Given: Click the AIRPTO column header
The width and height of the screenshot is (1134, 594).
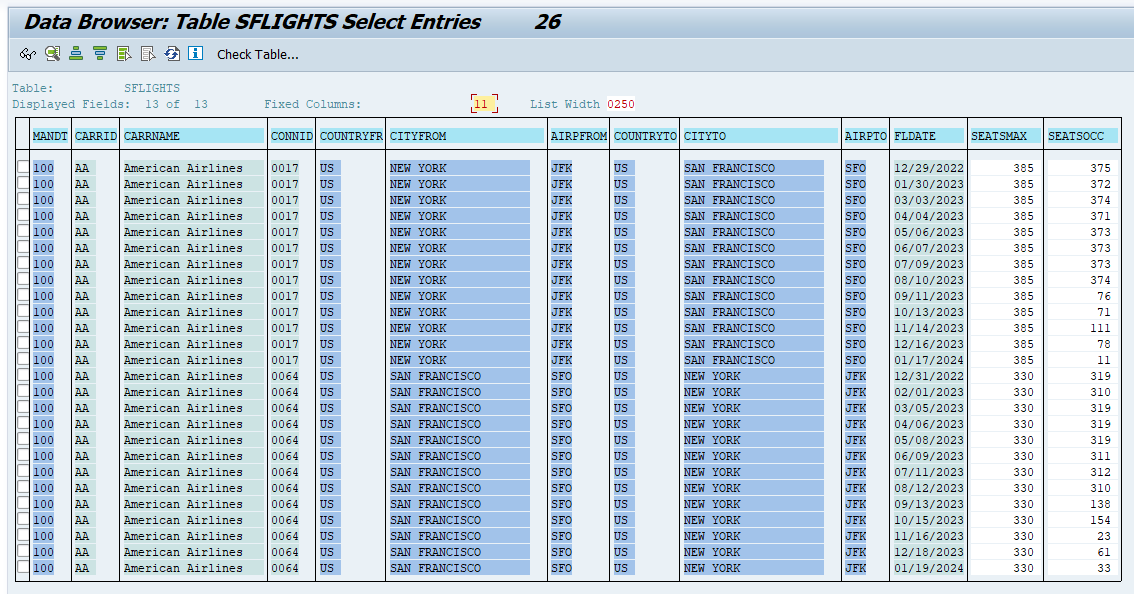Looking at the screenshot, I should [x=866, y=136].
